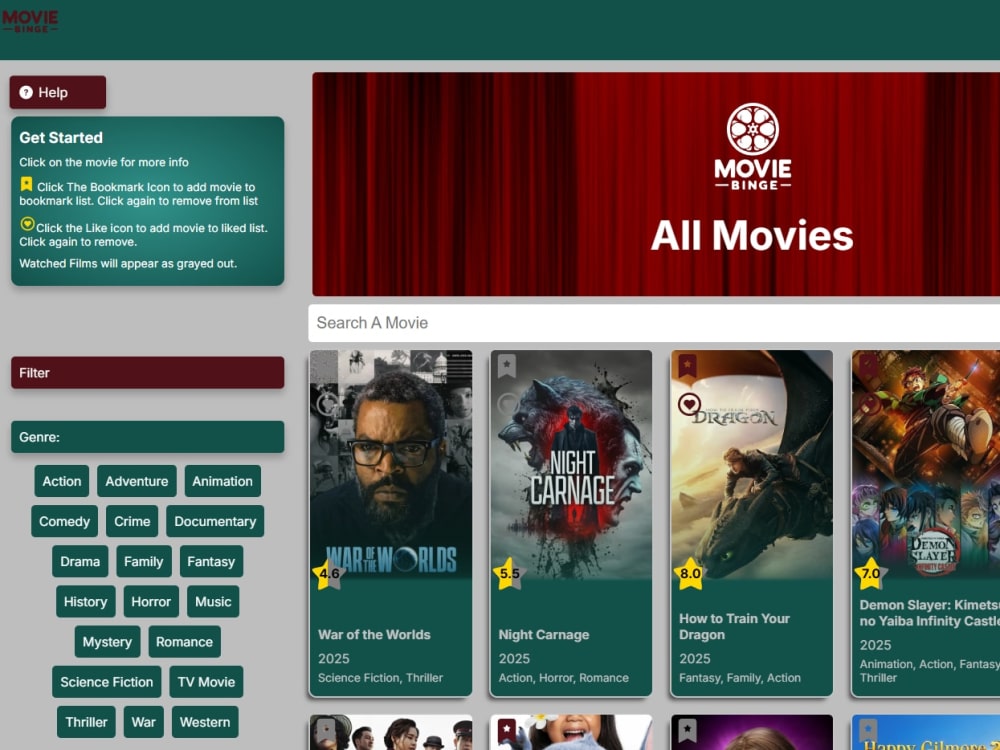Click the 7.0 star rating badge

[871, 573]
